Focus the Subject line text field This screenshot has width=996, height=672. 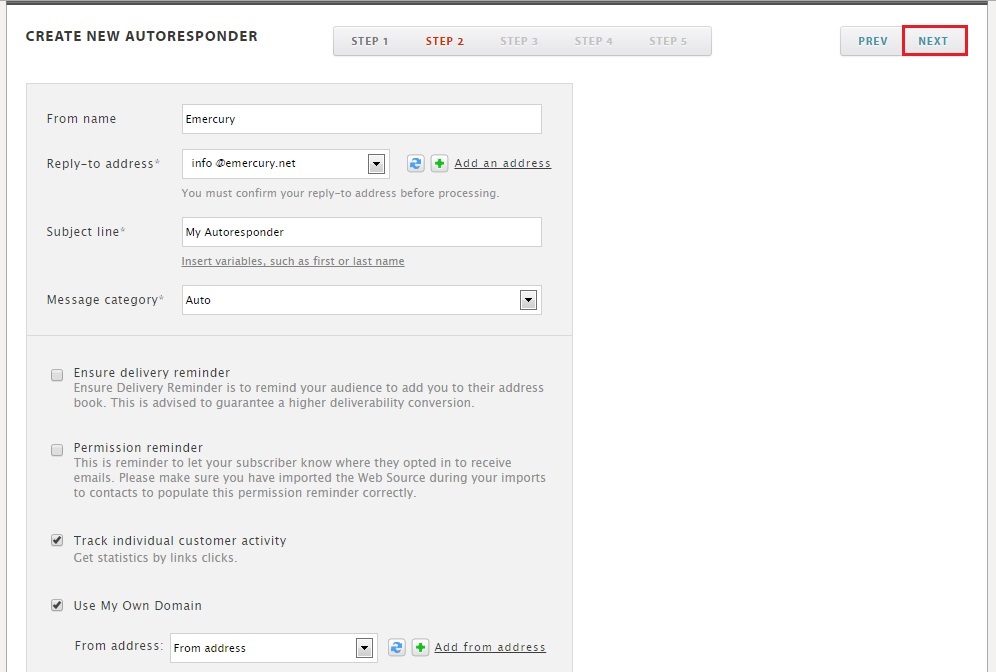point(361,232)
